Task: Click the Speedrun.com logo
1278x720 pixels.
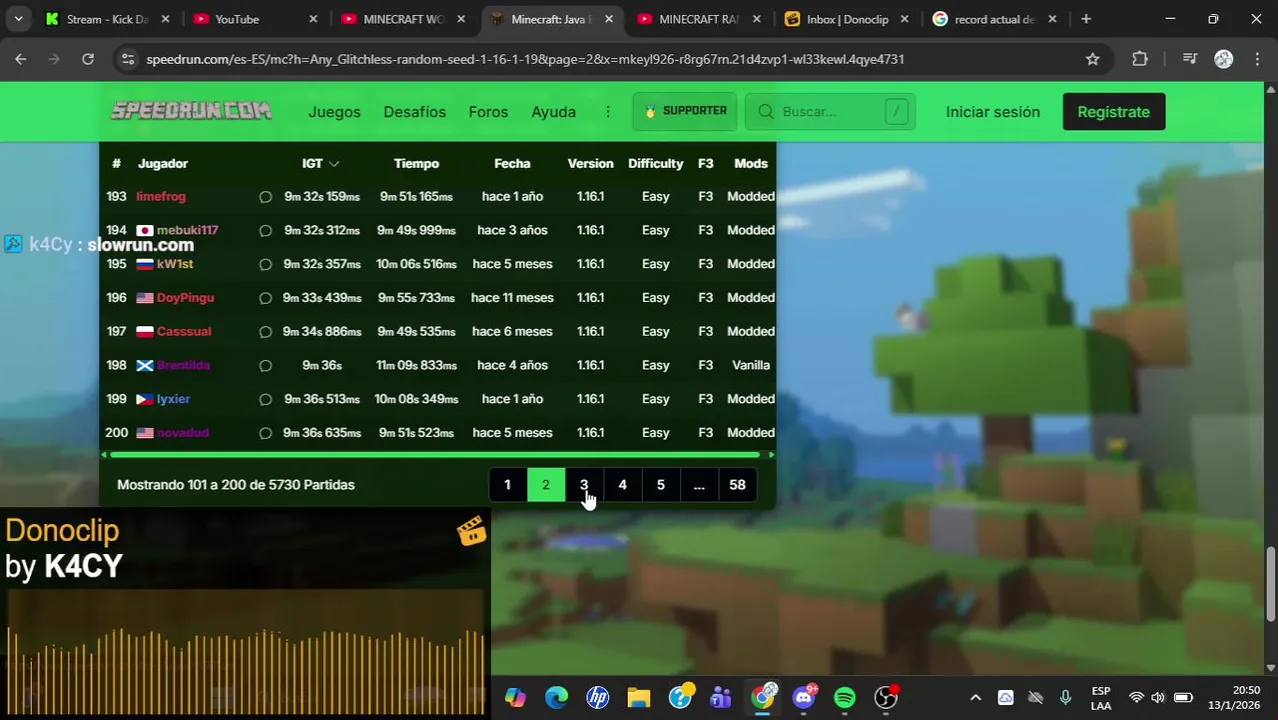Action: (191, 111)
